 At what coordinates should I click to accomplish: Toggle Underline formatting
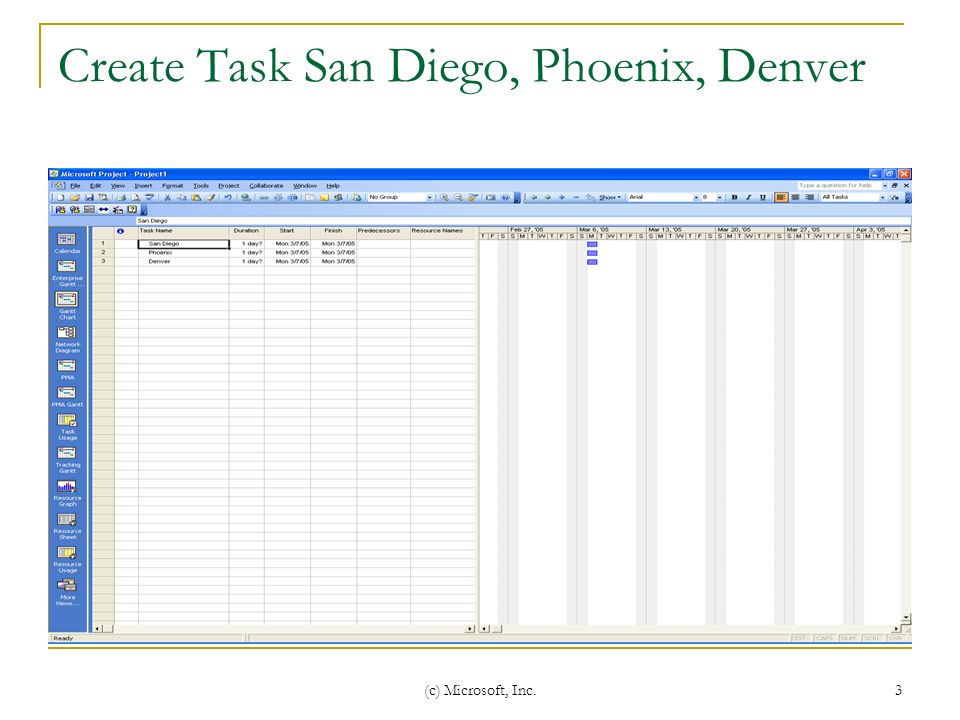763,197
